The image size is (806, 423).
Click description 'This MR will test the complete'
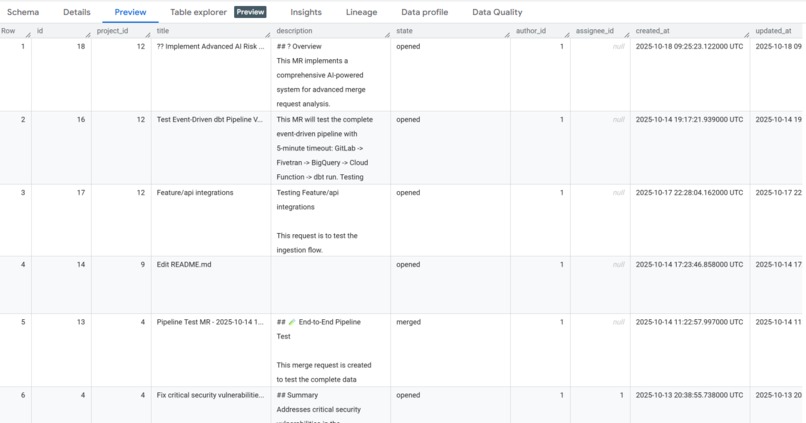(324, 119)
